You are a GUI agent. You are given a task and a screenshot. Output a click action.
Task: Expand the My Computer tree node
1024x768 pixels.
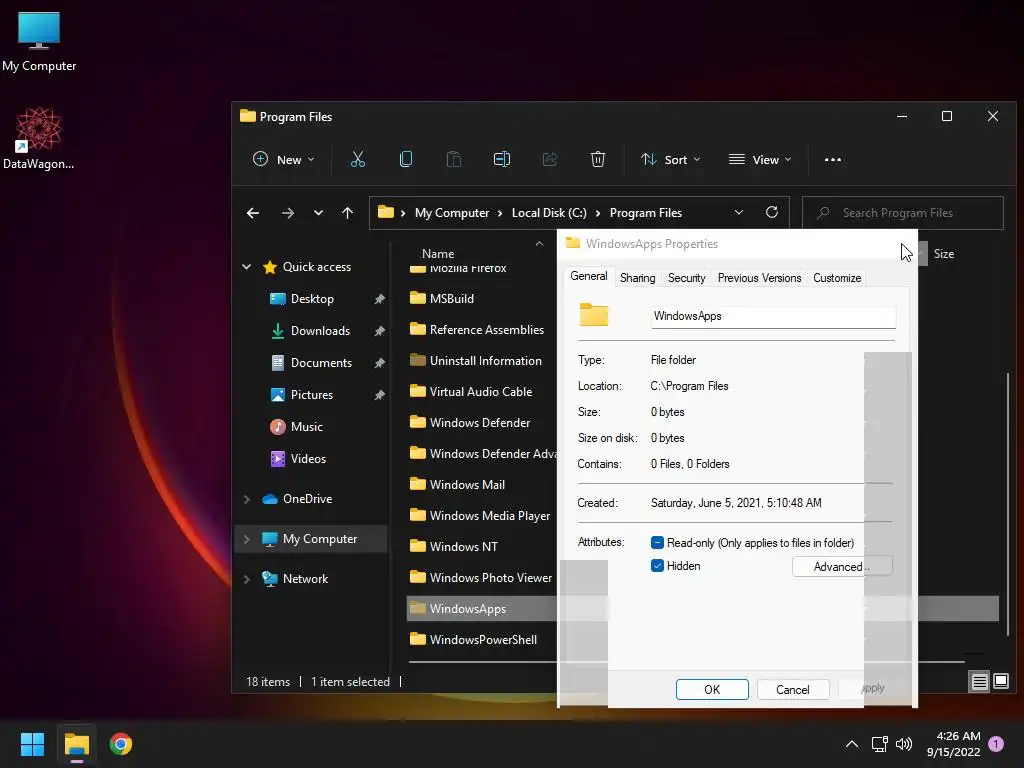pyautogui.click(x=247, y=539)
